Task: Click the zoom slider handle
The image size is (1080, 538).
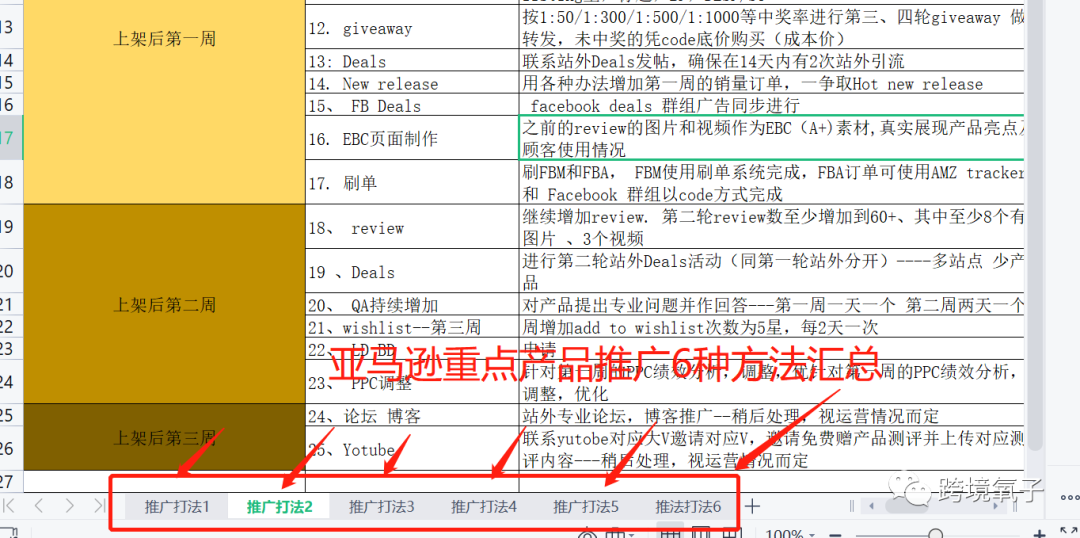Action: (935, 535)
